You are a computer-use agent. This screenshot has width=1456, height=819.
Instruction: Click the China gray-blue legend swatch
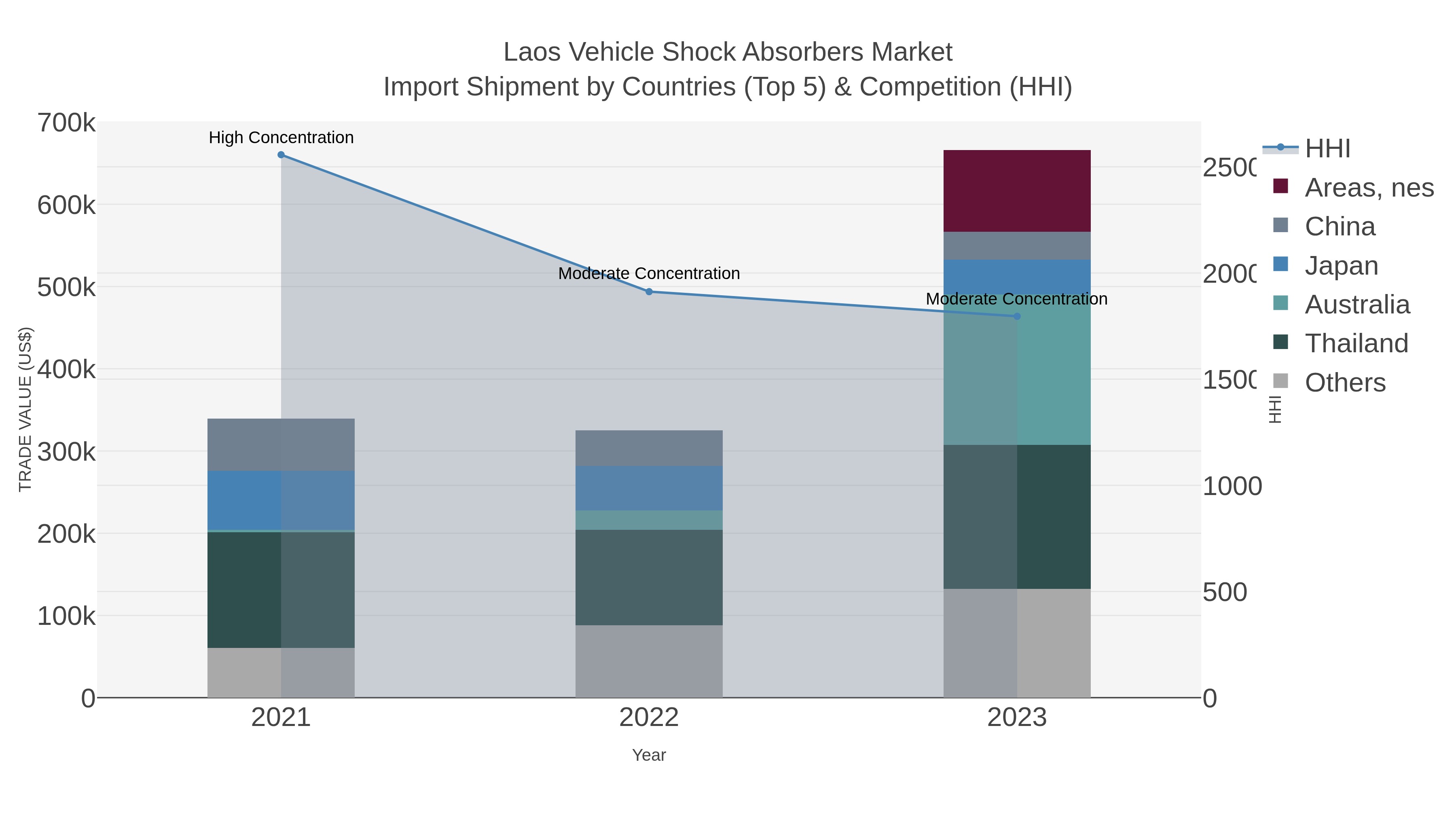[1280, 225]
